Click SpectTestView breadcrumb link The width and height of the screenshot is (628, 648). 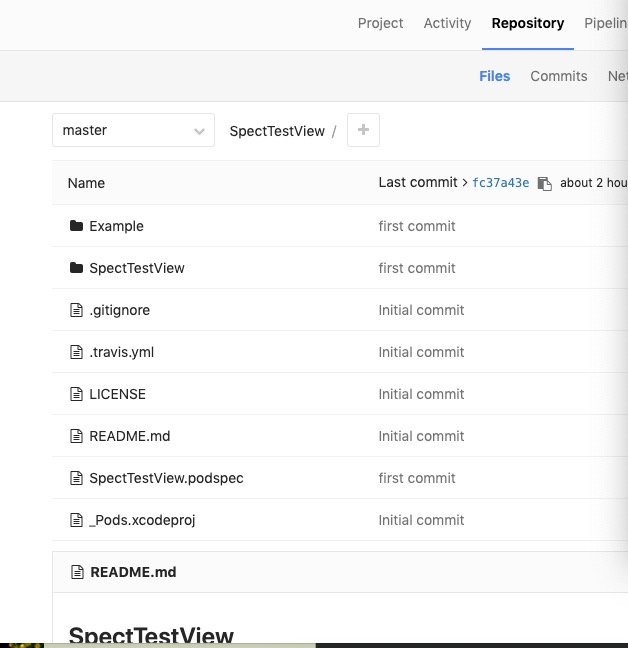(277, 131)
